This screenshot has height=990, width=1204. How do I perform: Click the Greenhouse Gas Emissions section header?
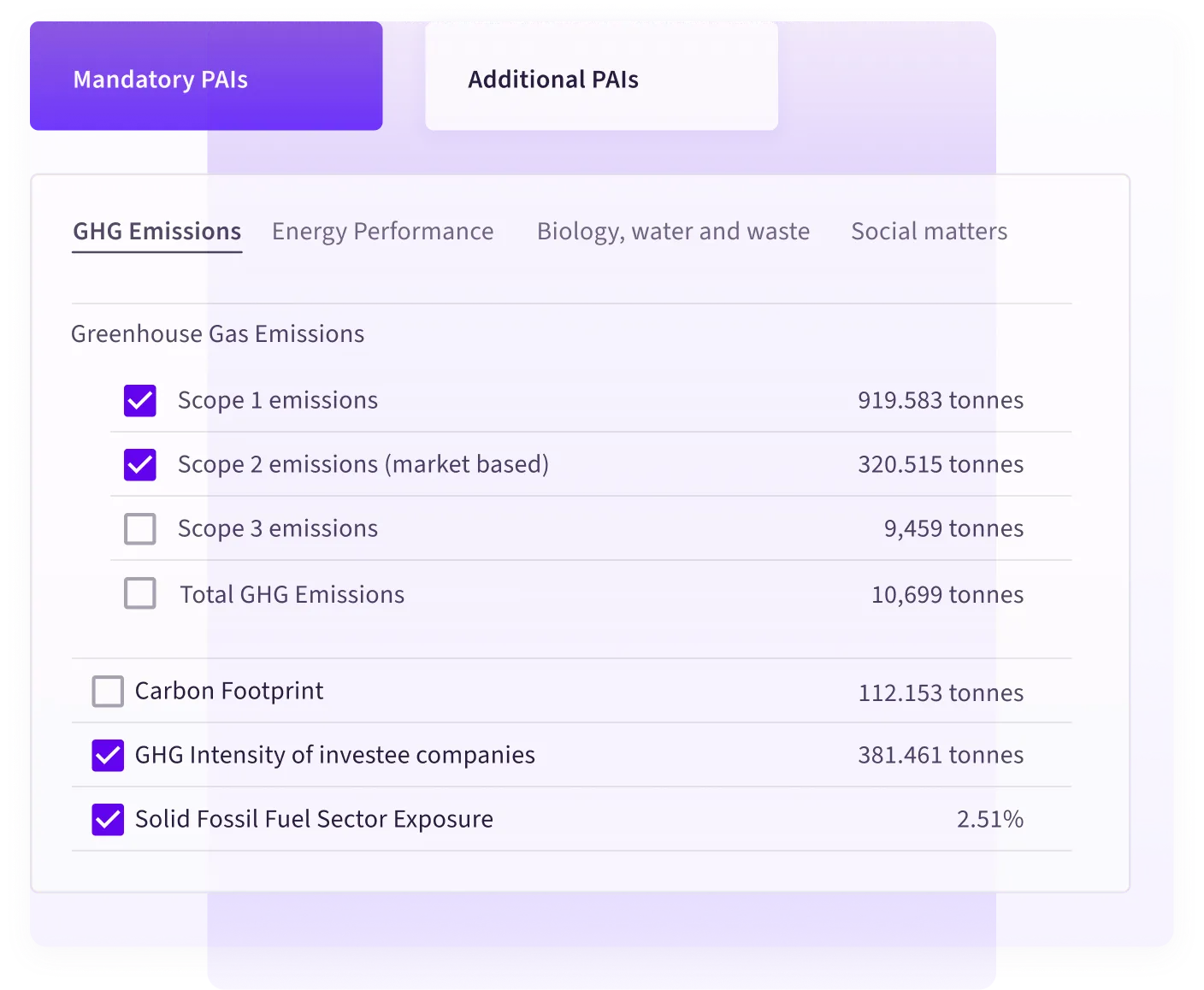tap(217, 333)
